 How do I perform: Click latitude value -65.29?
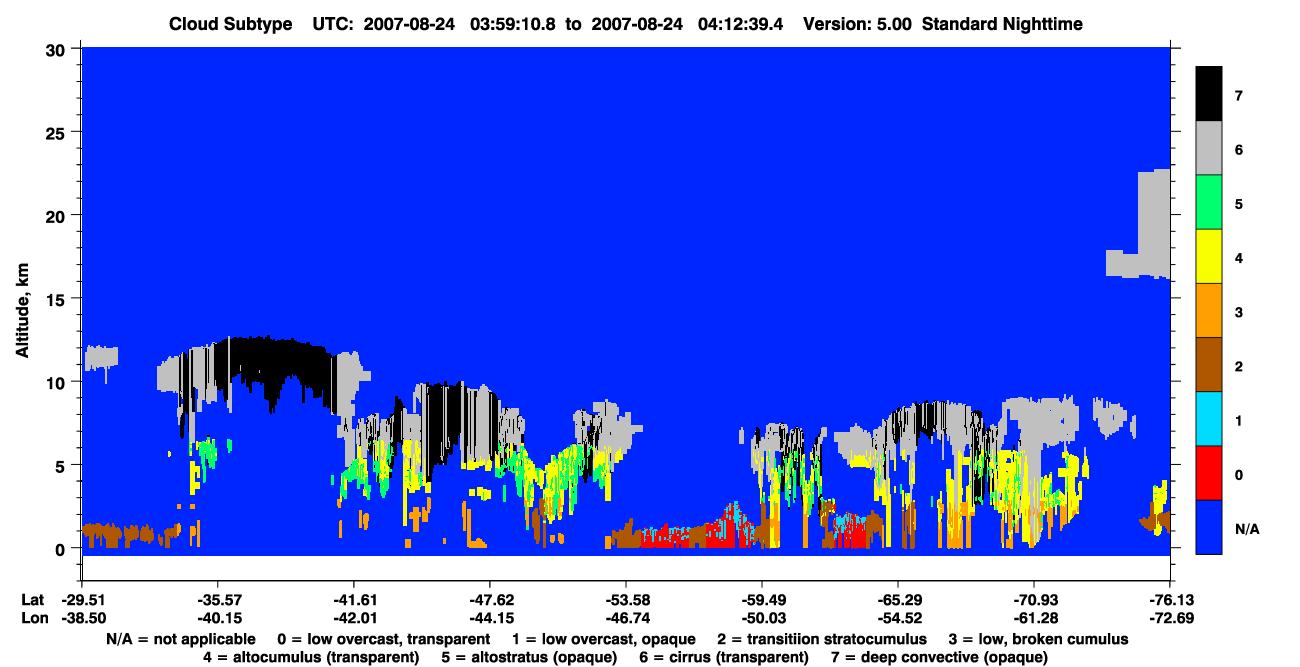898,600
